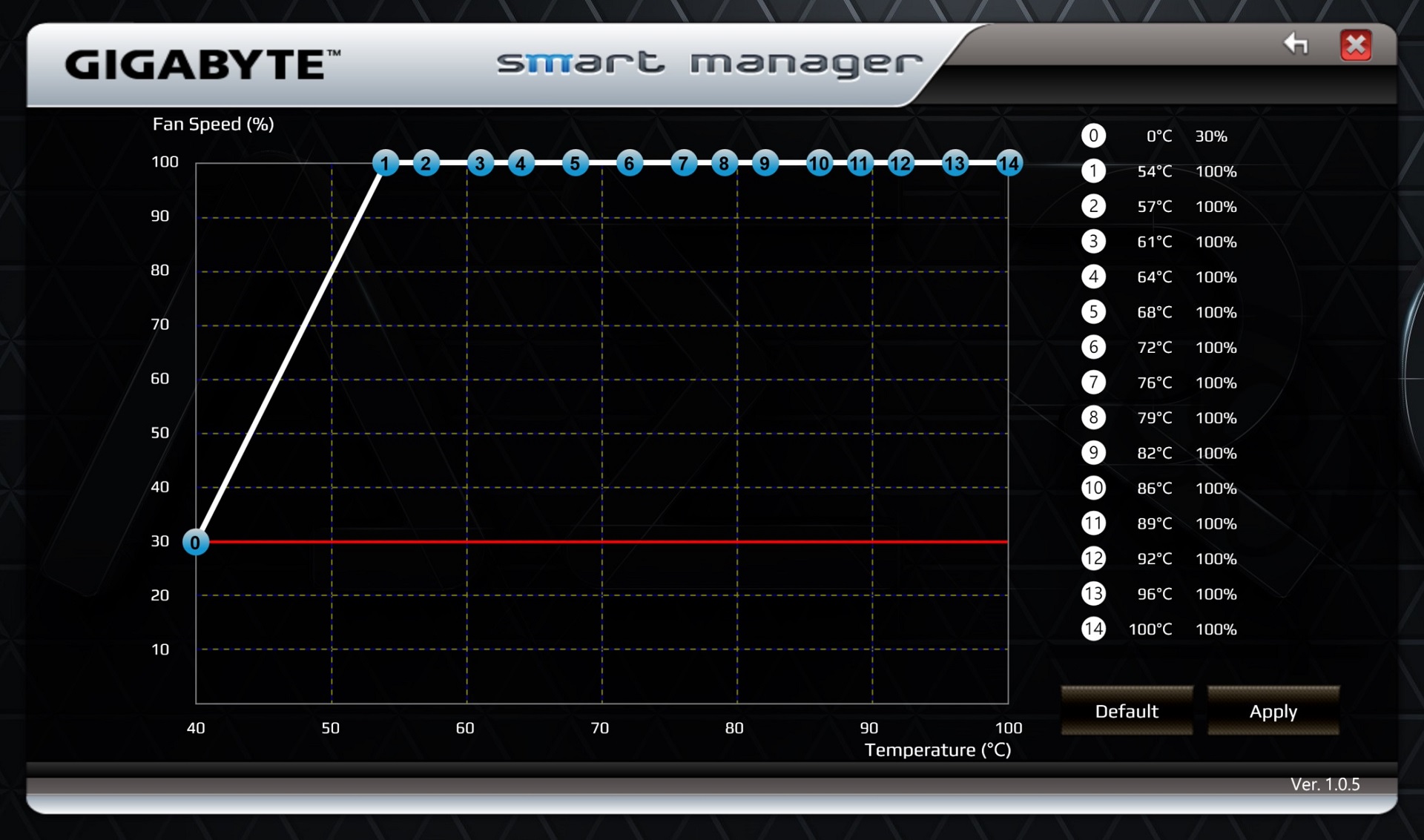Select fan curve point 10 on graph
This screenshot has height=840, width=1424.
coord(819,163)
